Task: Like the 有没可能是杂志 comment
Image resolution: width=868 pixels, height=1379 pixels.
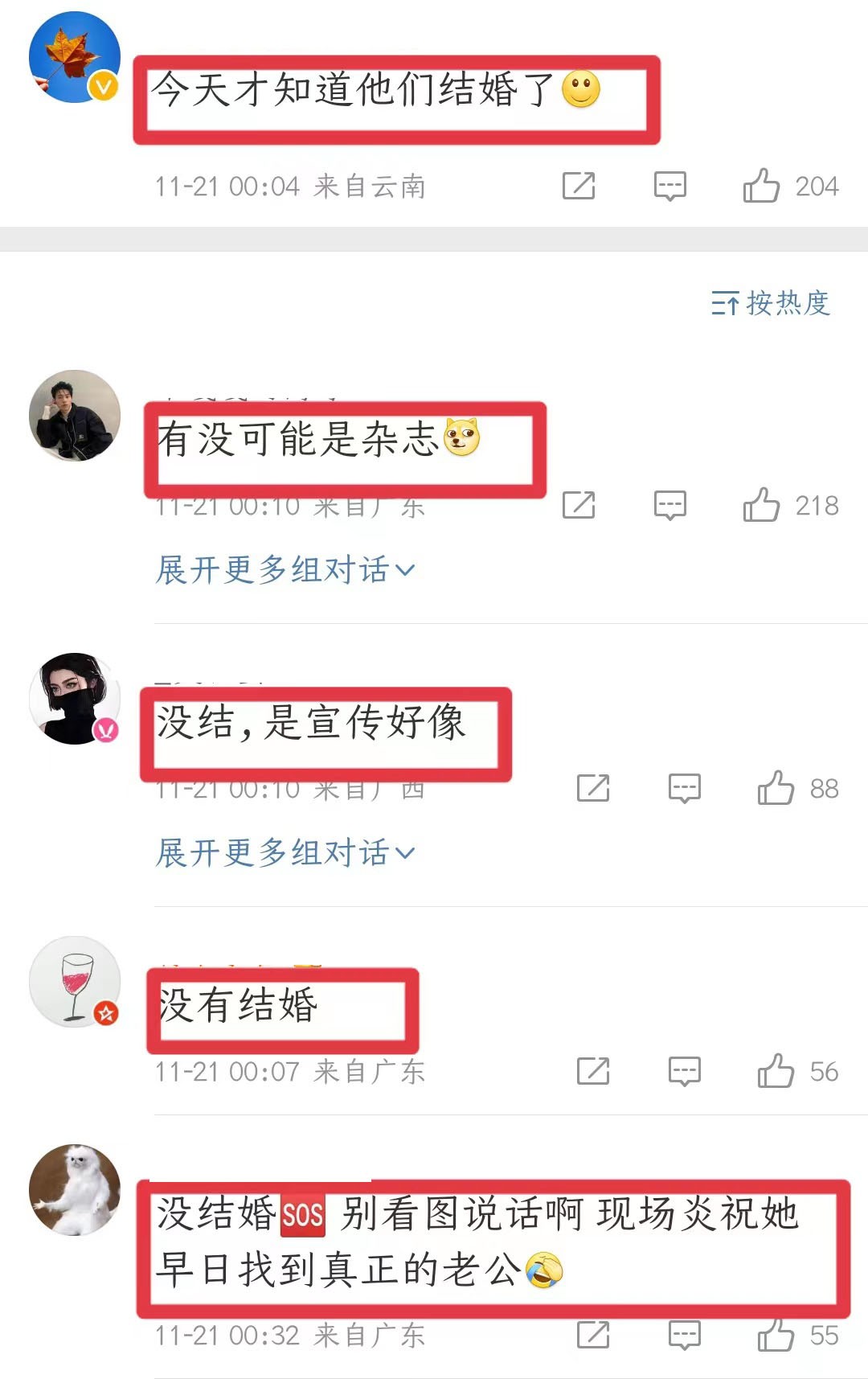Action: 761,505
